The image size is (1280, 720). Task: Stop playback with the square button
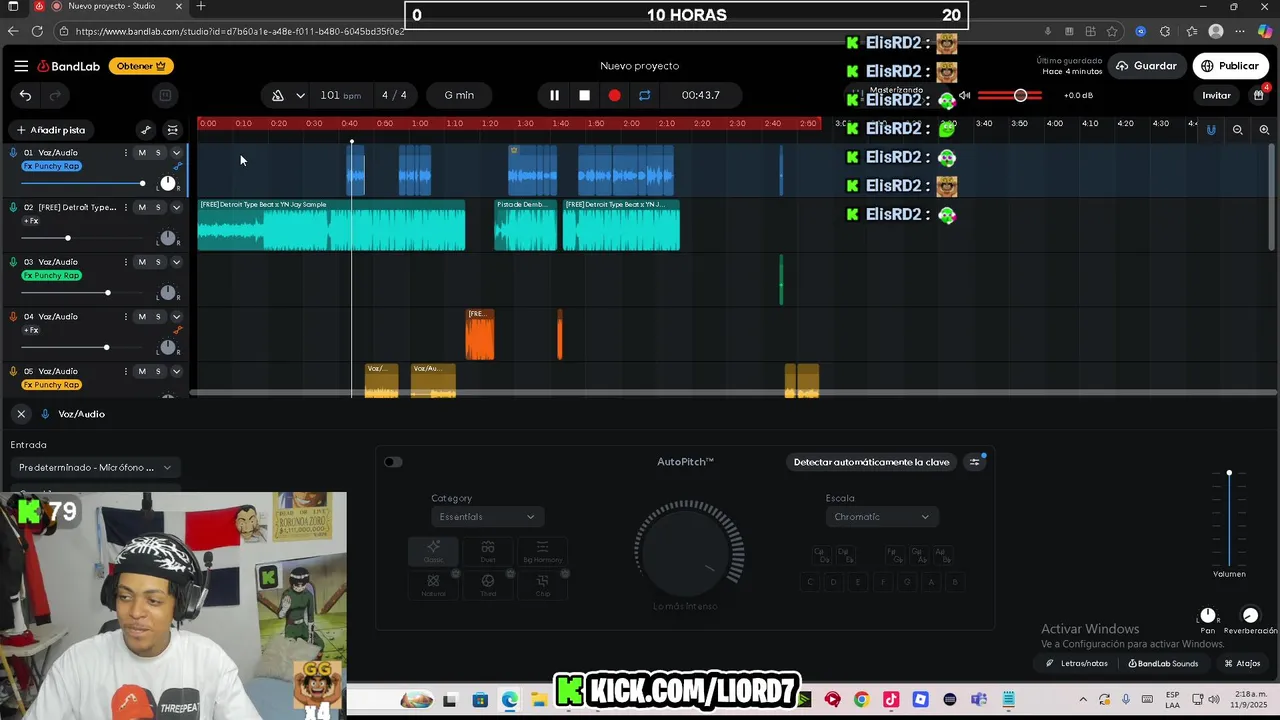pos(584,95)
